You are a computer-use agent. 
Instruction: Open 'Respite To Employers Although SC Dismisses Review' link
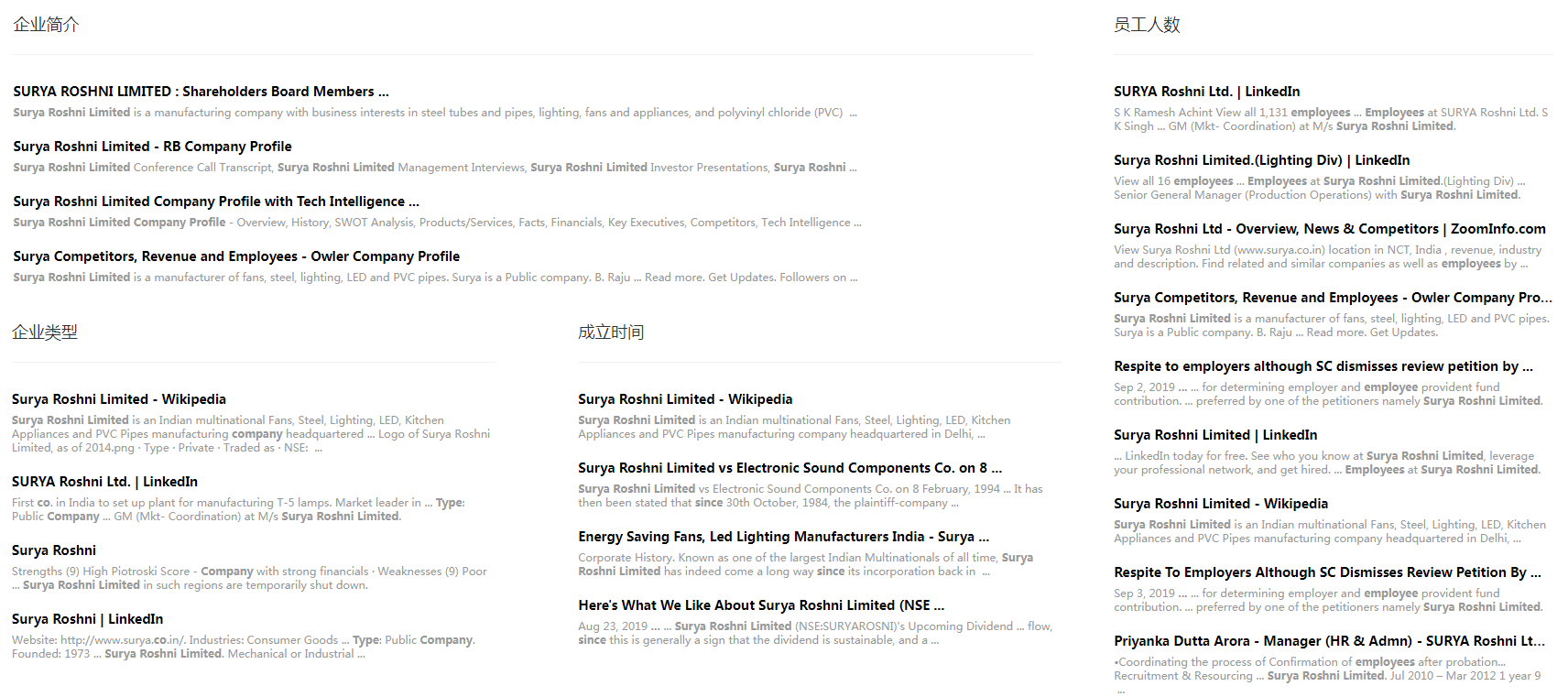1327,572
